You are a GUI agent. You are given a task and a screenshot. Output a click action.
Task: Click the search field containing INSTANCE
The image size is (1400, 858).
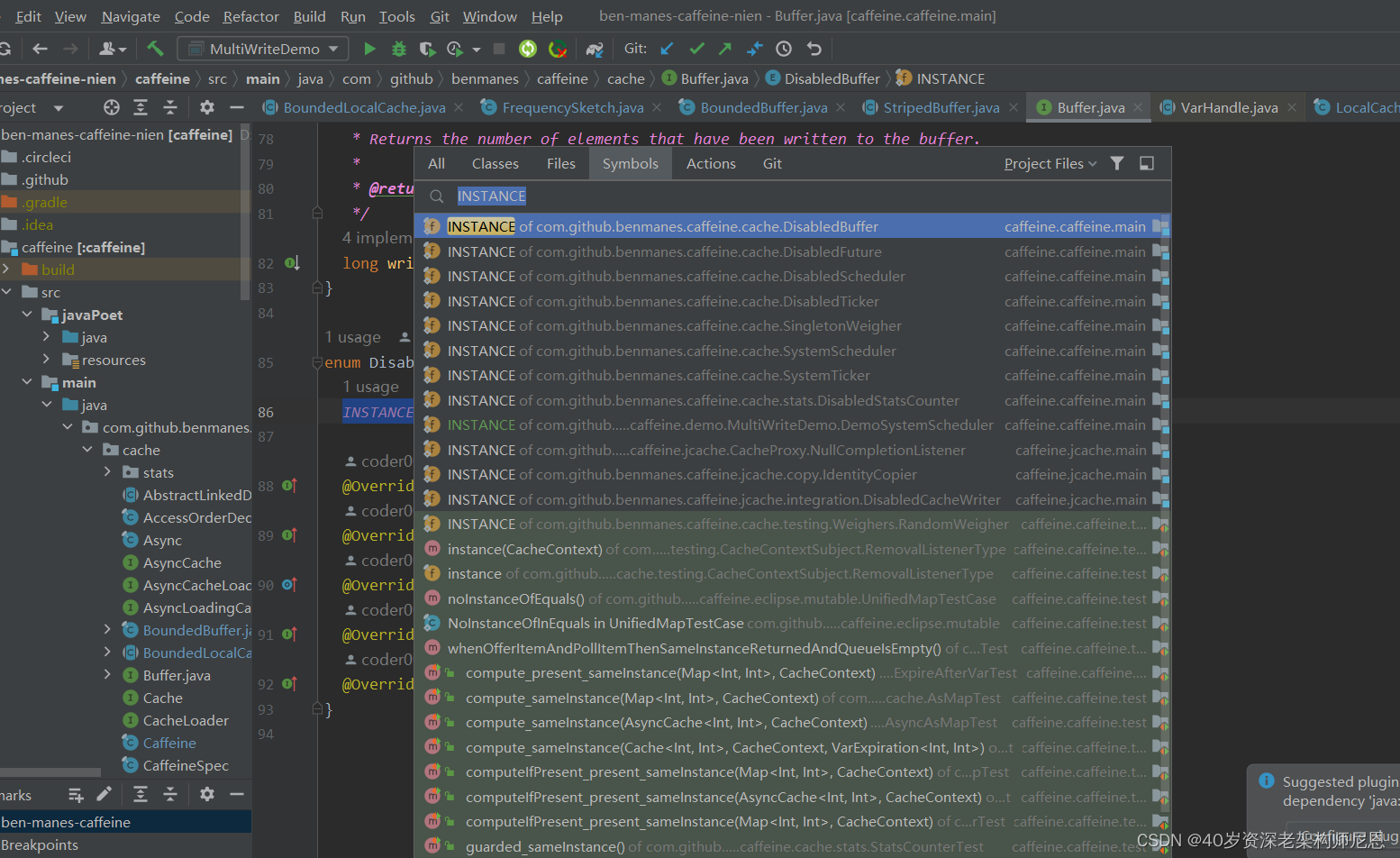[x=793, y=196]
